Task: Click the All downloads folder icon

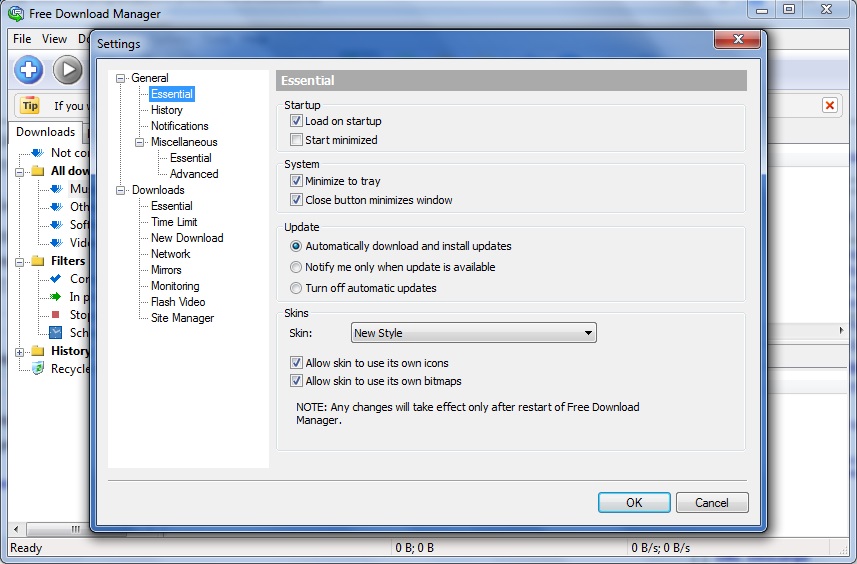Action: tap(38, 171)
